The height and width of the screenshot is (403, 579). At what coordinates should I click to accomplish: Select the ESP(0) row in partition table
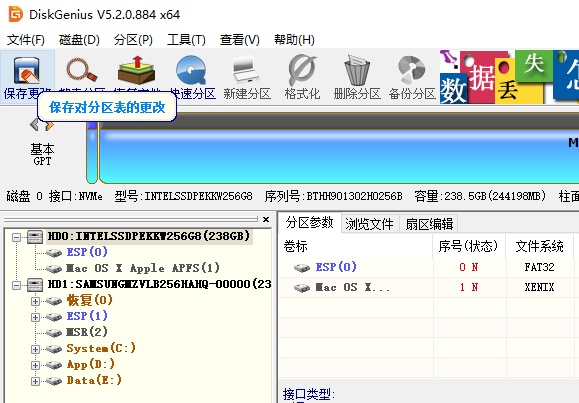pyautogui.click(x=428, y=267)
